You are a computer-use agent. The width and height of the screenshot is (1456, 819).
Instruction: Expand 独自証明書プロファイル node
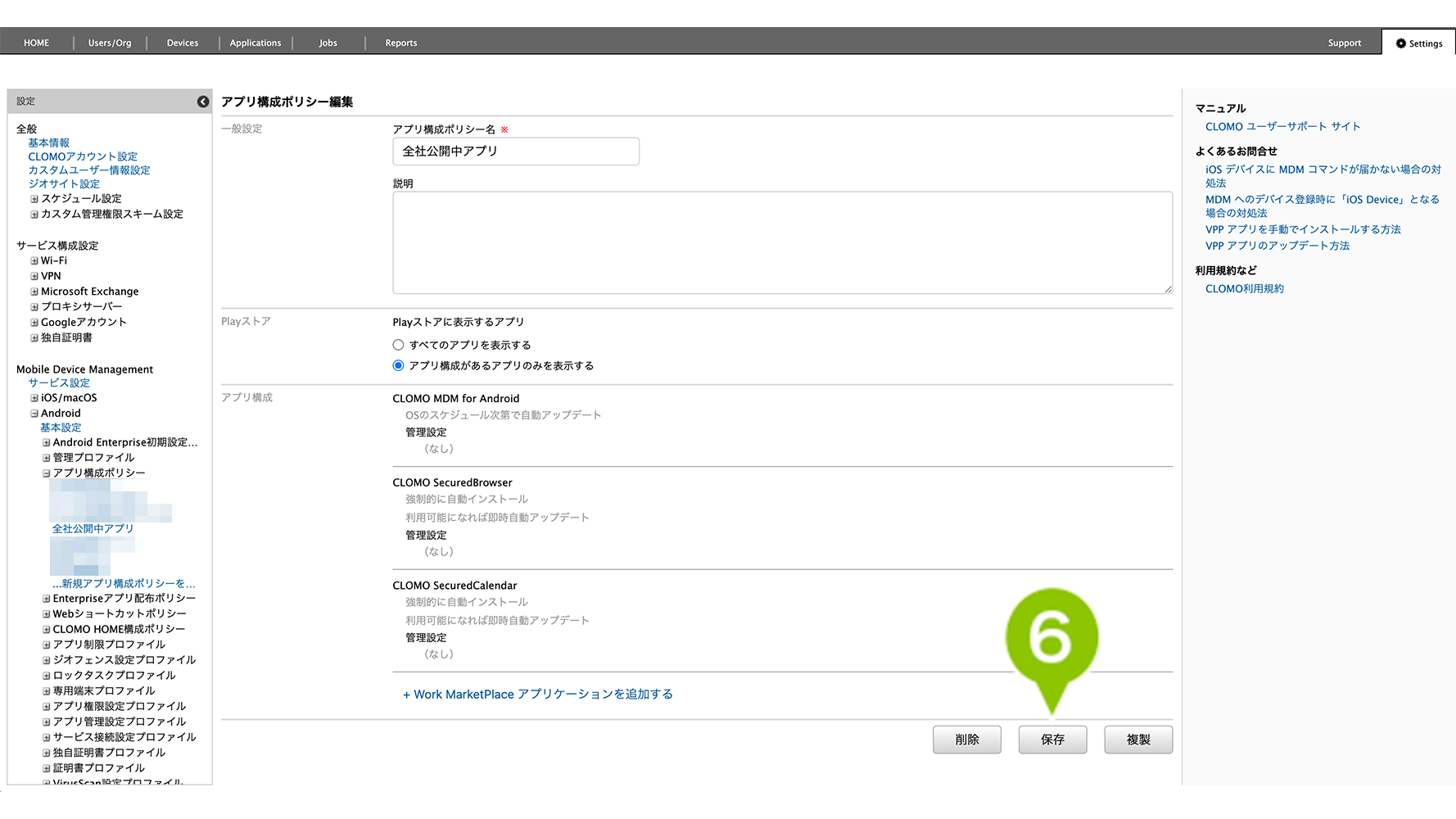pos(47,753)
